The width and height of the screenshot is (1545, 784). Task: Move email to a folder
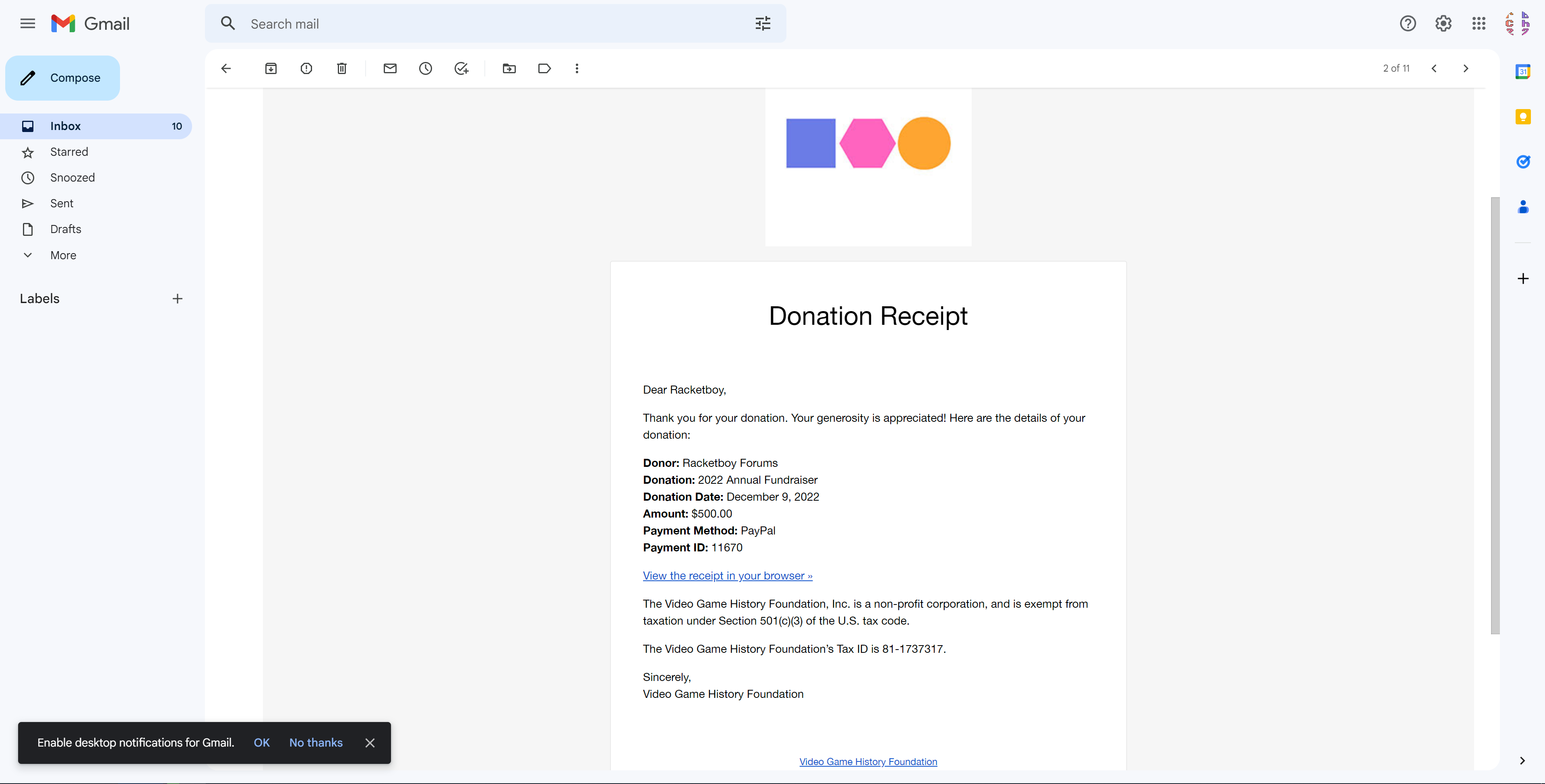[509, 68]
